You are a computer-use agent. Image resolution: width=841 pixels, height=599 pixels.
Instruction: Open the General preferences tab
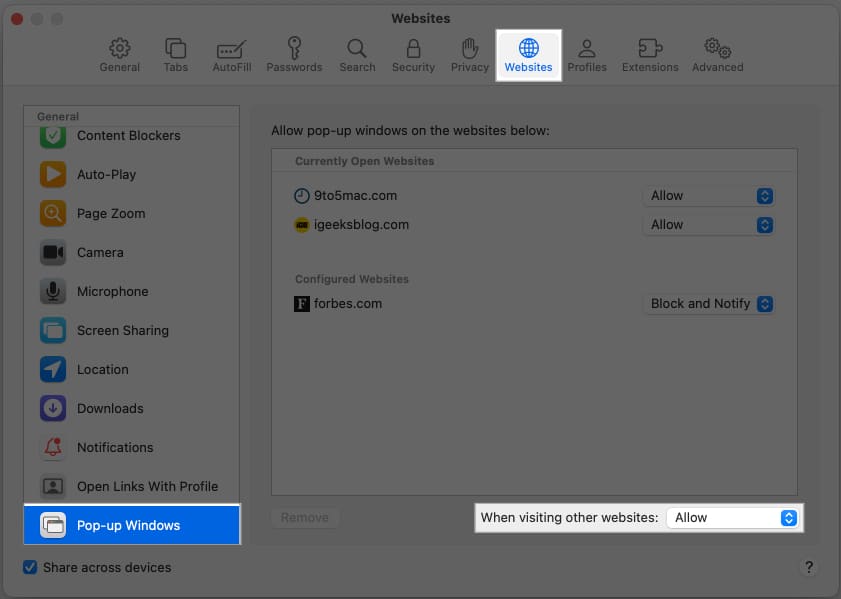pyautogui.click(x=120, y=55)
